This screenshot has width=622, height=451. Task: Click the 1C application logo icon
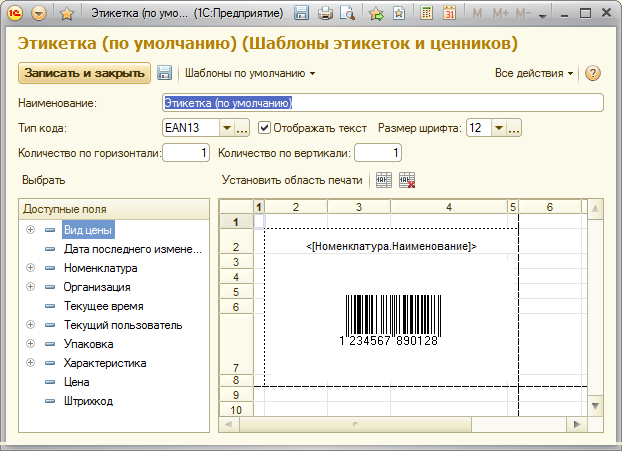15,13
